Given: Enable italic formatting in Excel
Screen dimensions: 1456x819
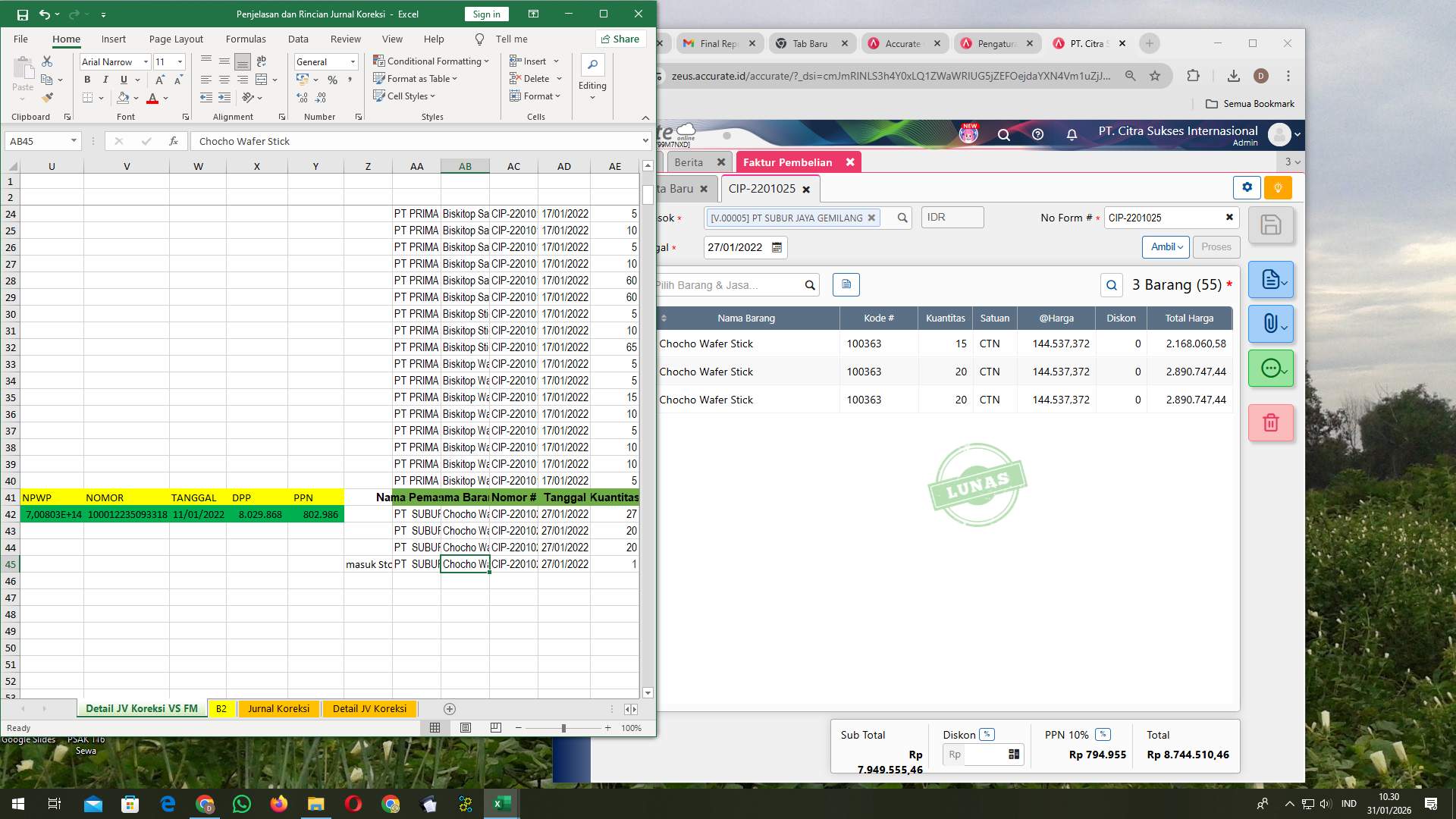Looking at the screenshot, I should [x=105, y=79].
